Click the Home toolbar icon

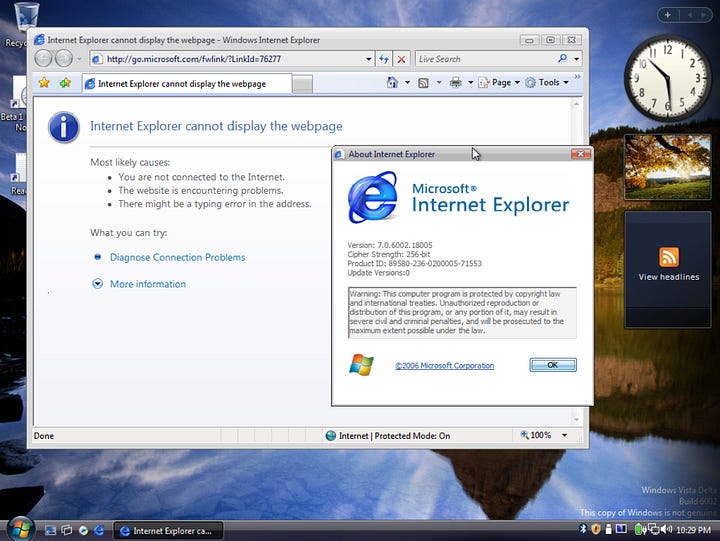392,82
